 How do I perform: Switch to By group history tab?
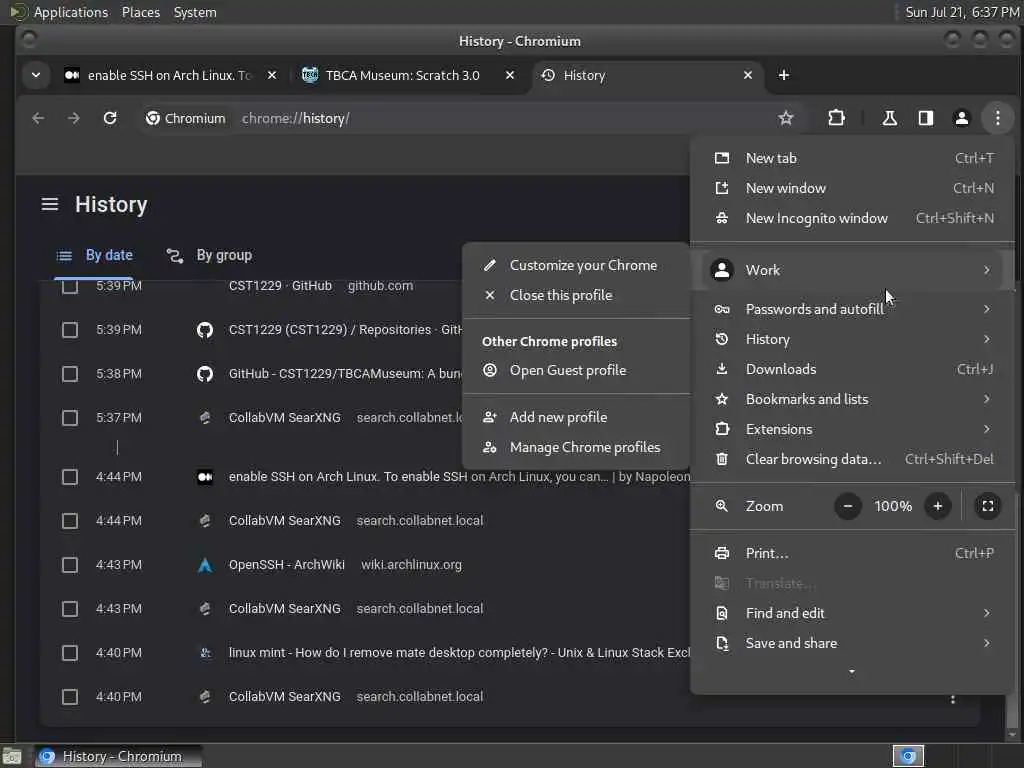pos(209,255)
